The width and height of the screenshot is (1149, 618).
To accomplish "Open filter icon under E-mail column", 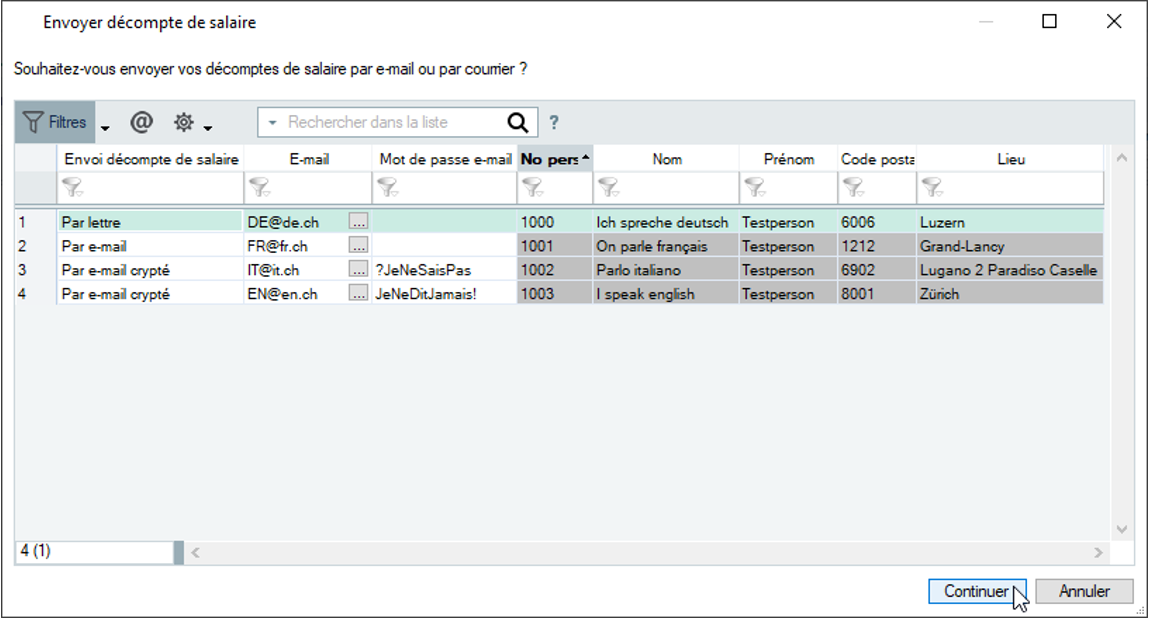I will pos(259,188).
